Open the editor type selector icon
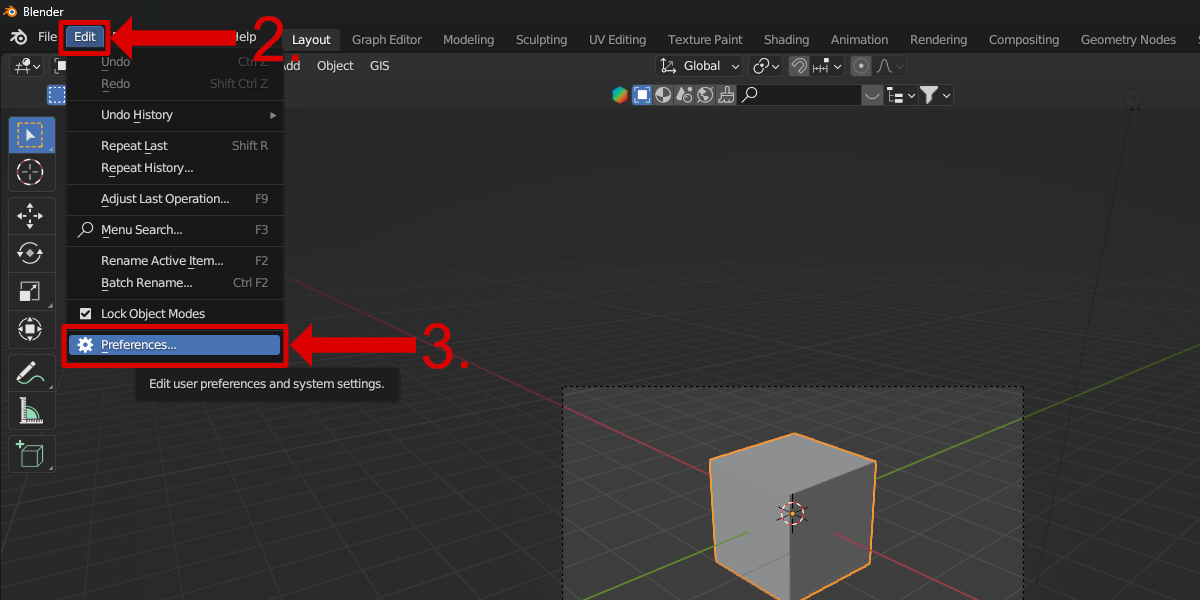The width and height of the screenshot is (1200, 600). click(26, 66)
